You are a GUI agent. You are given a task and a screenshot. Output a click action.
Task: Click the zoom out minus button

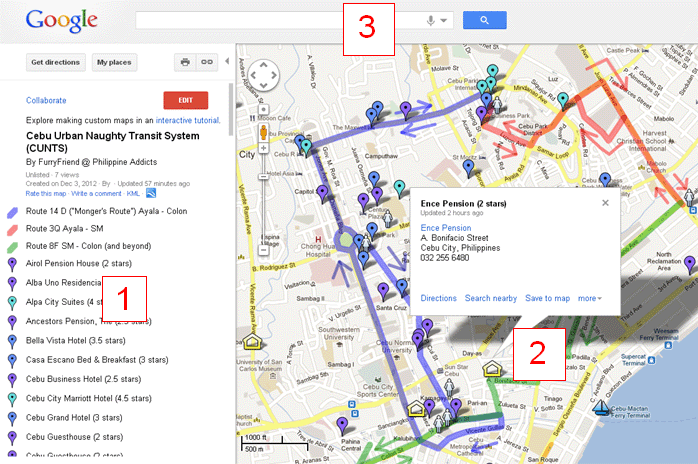(x=264, y=250)
